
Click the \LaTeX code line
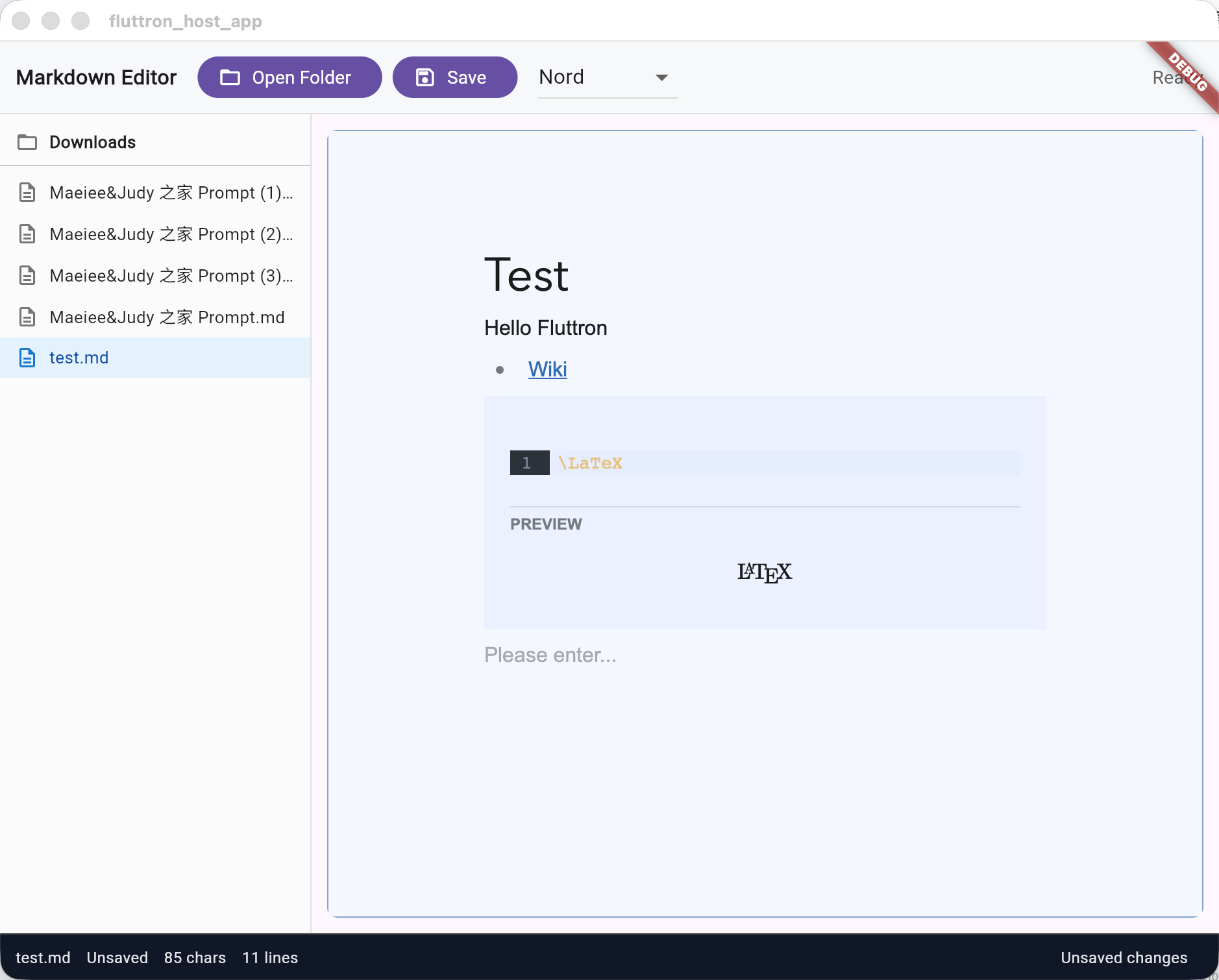[590, 463]
